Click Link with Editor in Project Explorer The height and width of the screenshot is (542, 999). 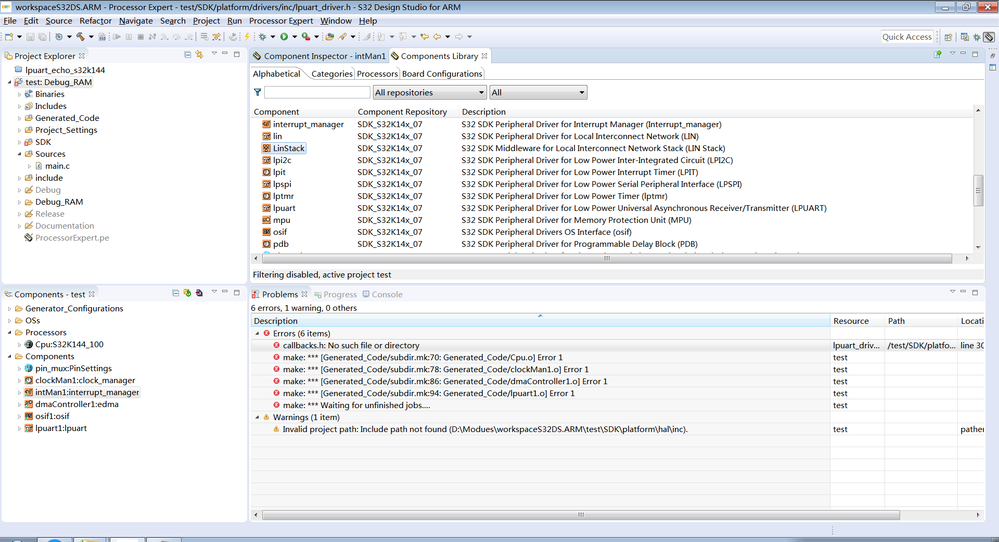click(199, 55)
